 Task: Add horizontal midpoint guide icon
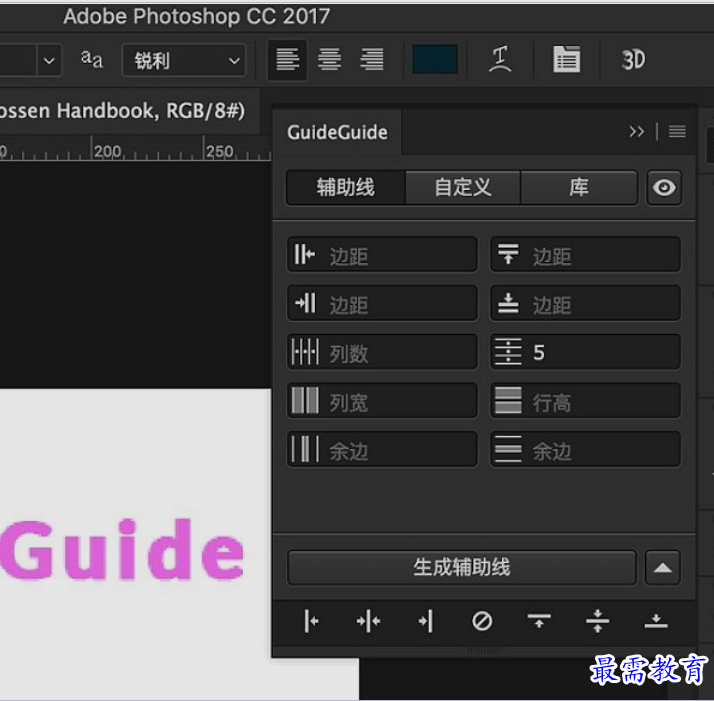598,621
